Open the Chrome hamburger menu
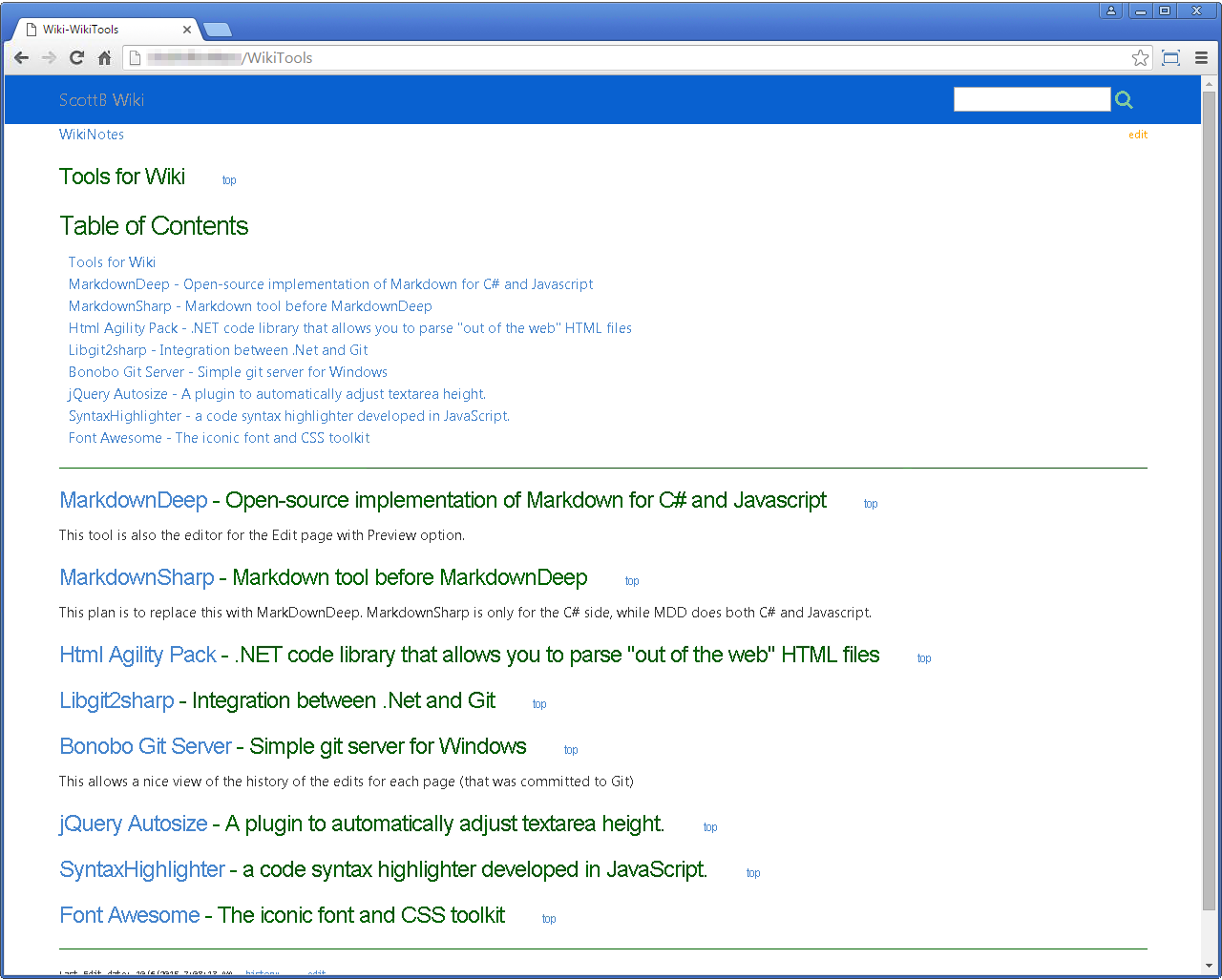 [x=1201, y=58]
